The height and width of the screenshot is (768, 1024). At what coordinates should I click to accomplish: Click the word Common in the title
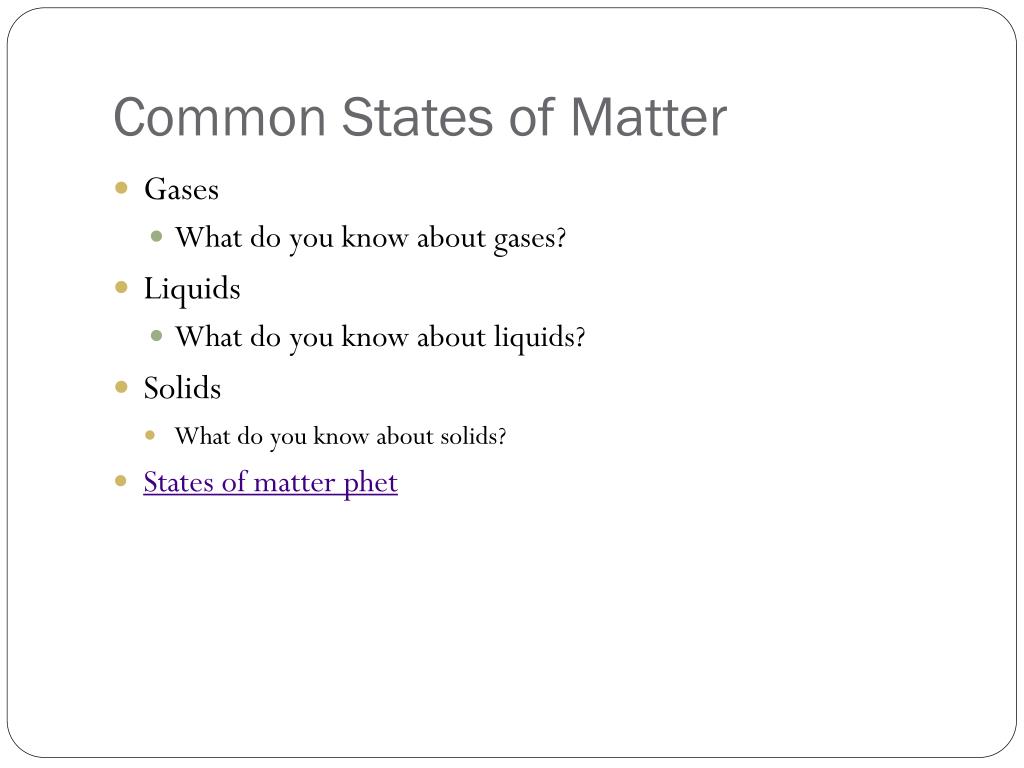pyautogui.click(x=220, y=118)
